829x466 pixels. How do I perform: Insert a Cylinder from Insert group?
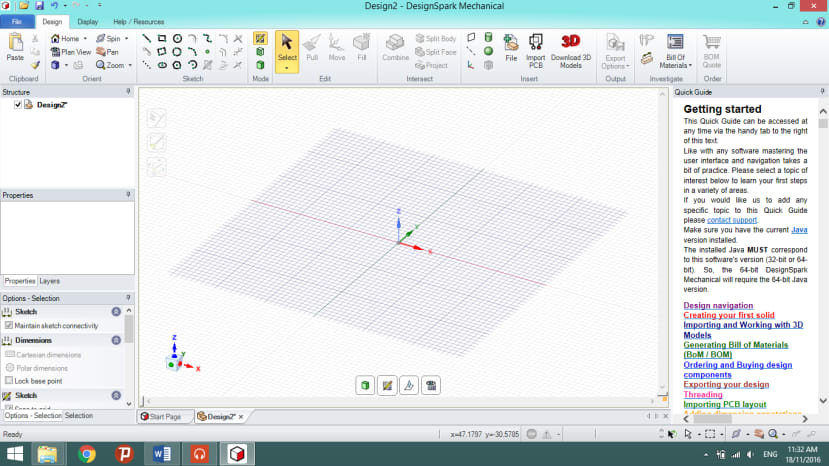pyautogui.click(x=489, y=38)
